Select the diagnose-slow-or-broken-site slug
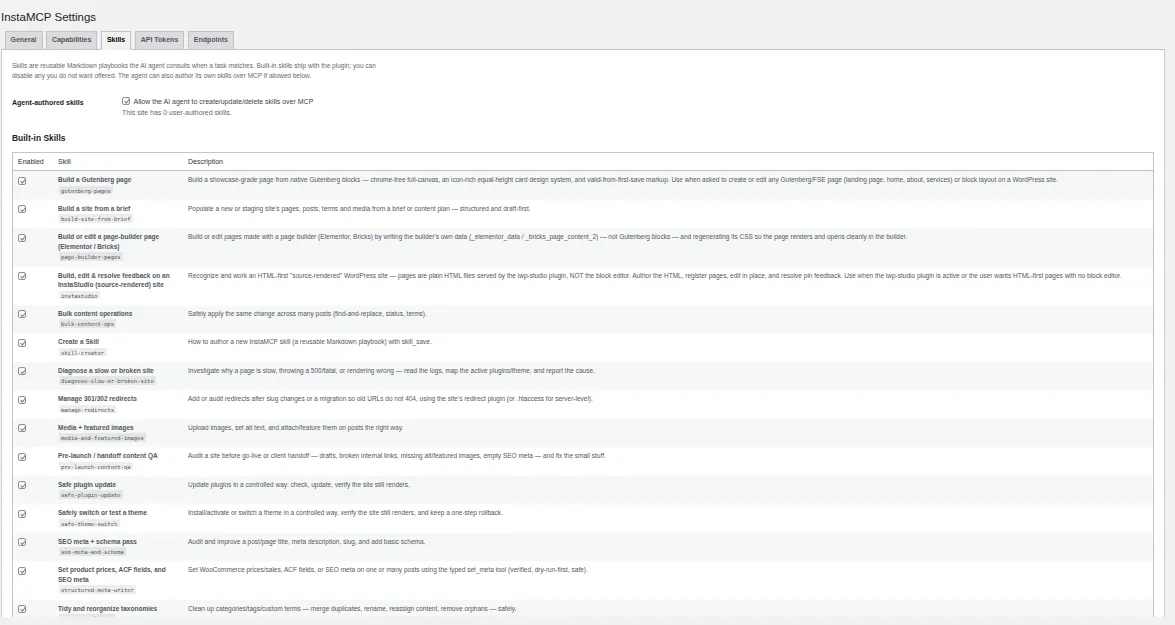 click(x=107, y=381)
